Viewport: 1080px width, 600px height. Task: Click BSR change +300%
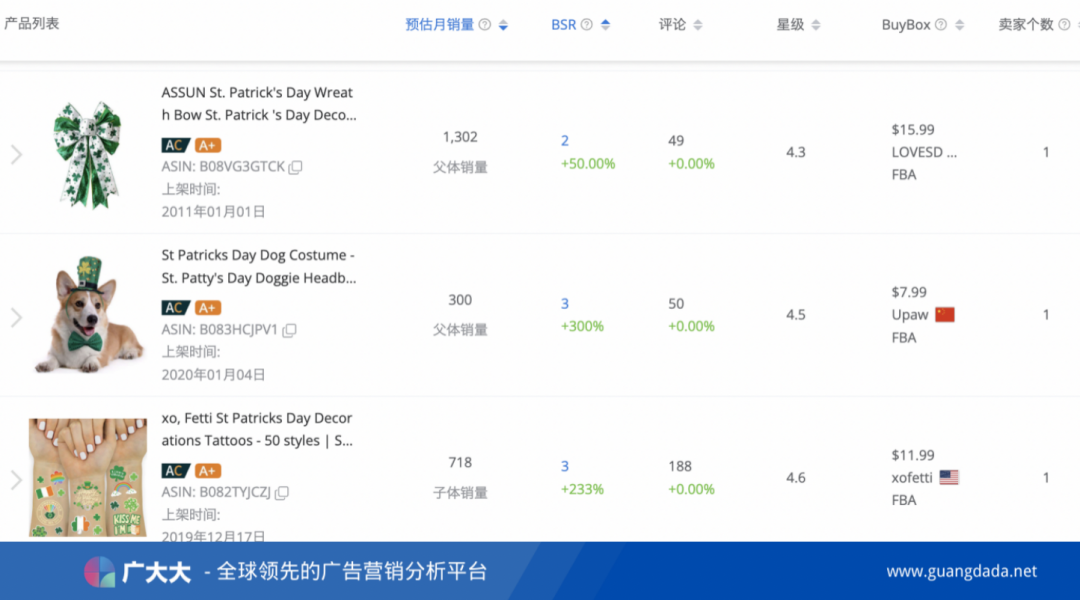click(582, 327)
